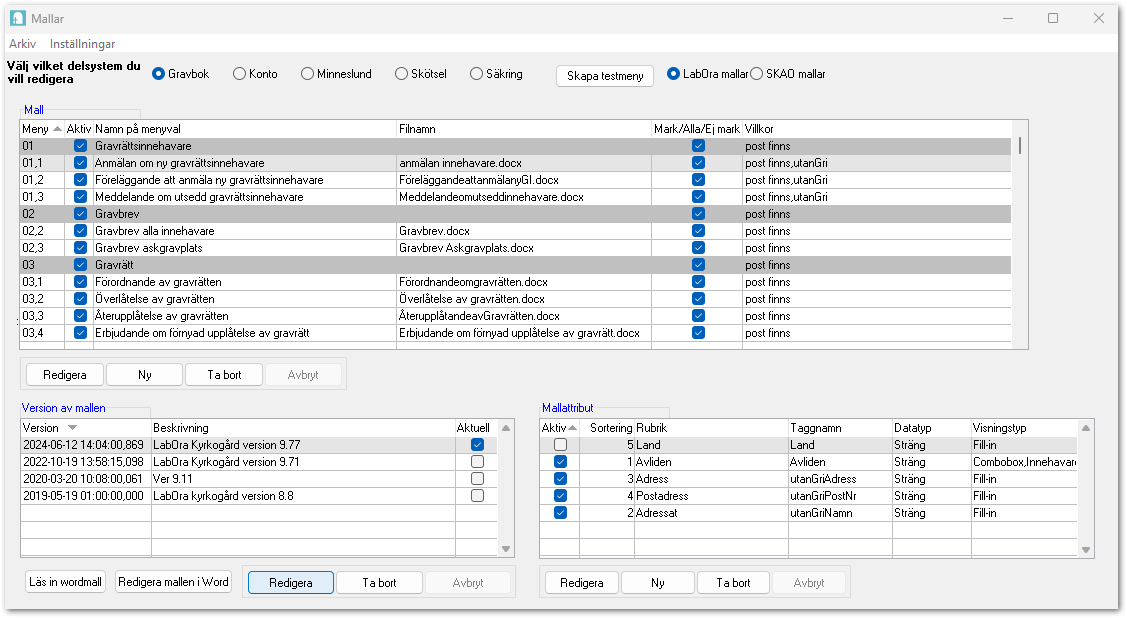Click the Mall table vertical scrollbar thumb
The height and width of the screenshot is (618, 1127).
tap(1020, 146)
